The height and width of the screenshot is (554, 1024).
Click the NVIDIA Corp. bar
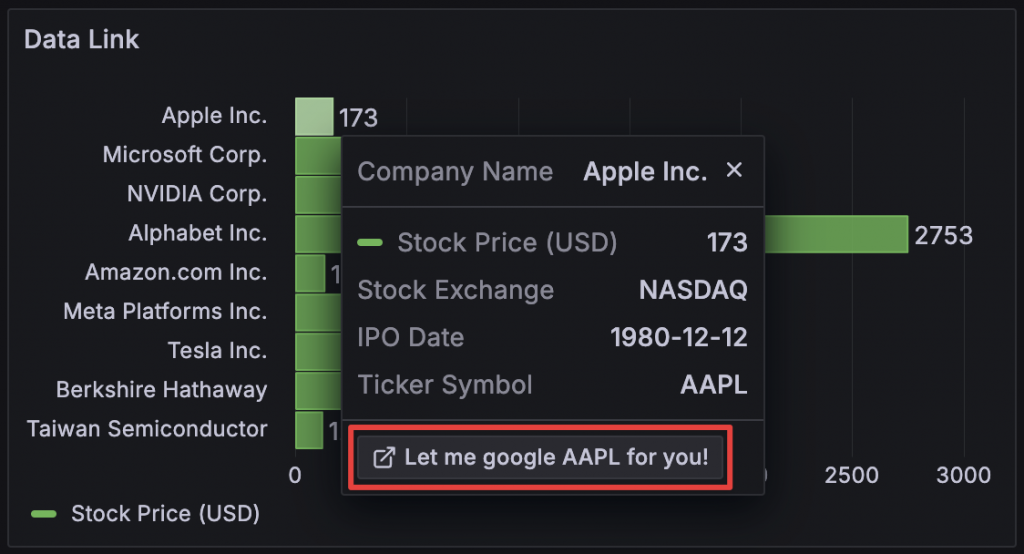click(x=318, y=195)
